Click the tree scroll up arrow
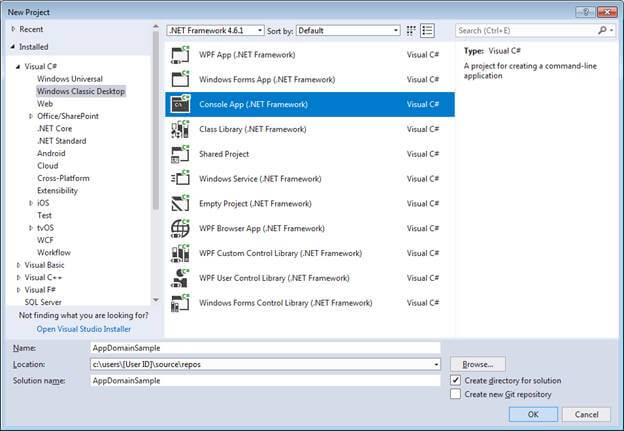 click(156, 26)
